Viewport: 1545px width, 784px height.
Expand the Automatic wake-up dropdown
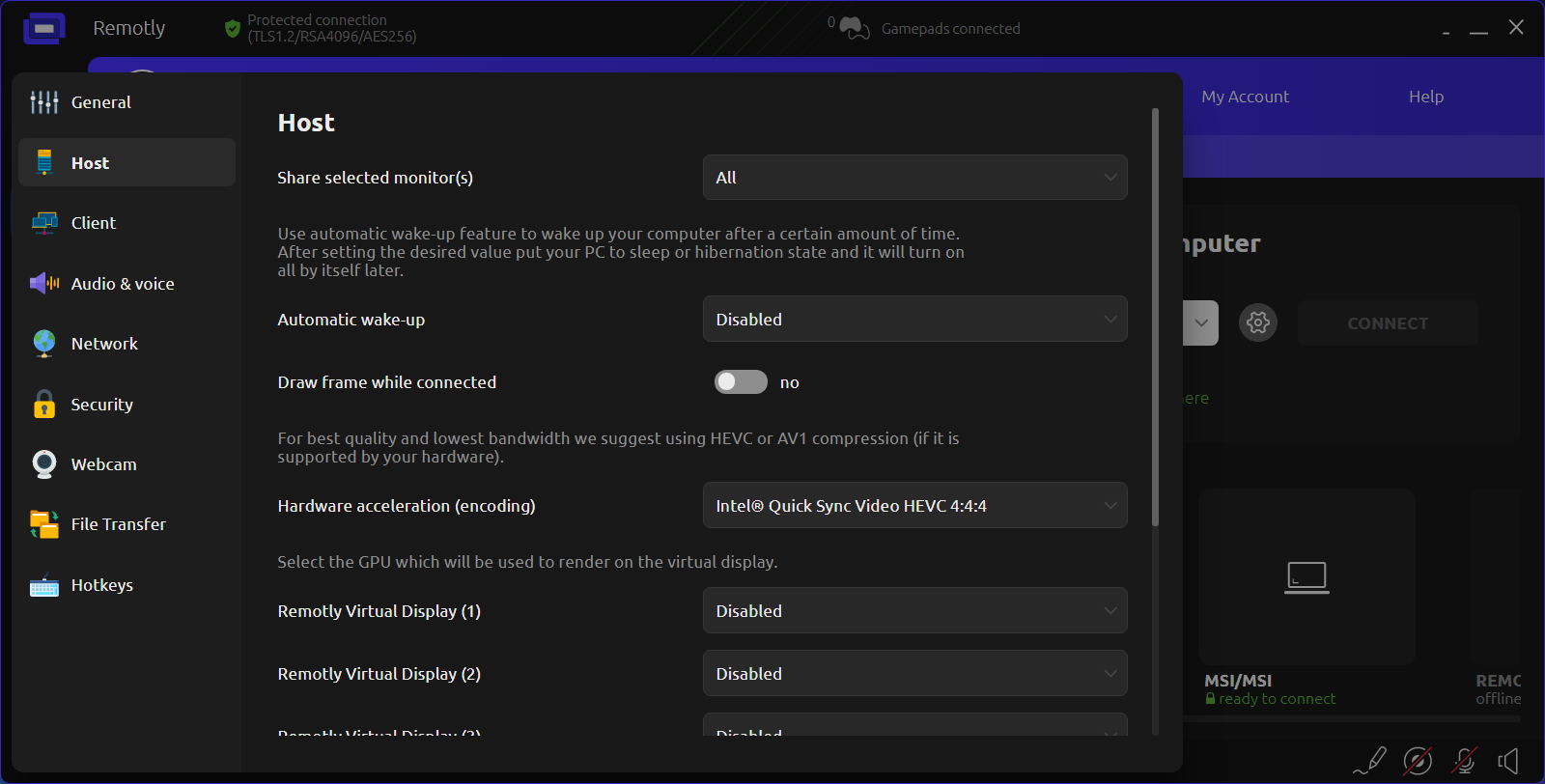click(914, 320)
